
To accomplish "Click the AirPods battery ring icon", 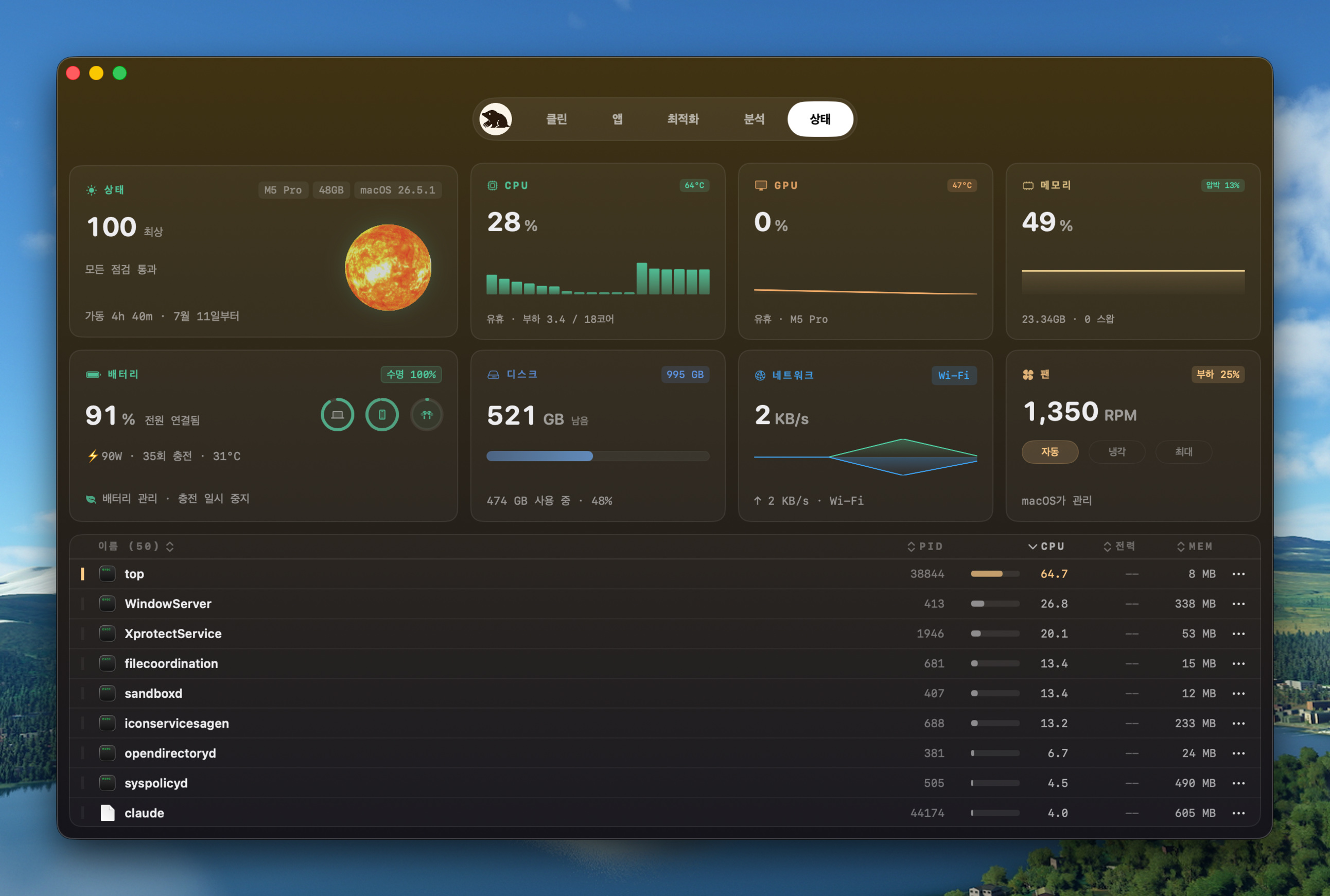I will pos(426,414).
